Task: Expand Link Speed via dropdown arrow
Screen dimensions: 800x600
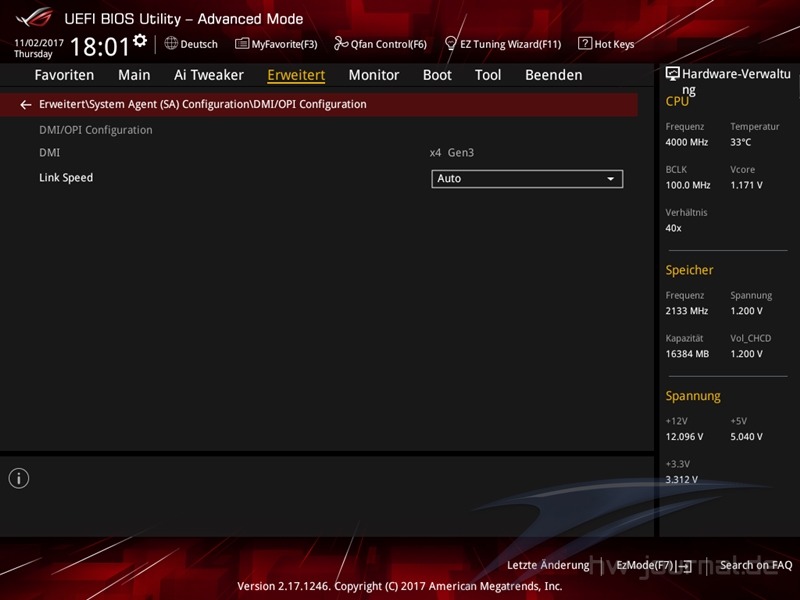Action: (x=610, y=179)
